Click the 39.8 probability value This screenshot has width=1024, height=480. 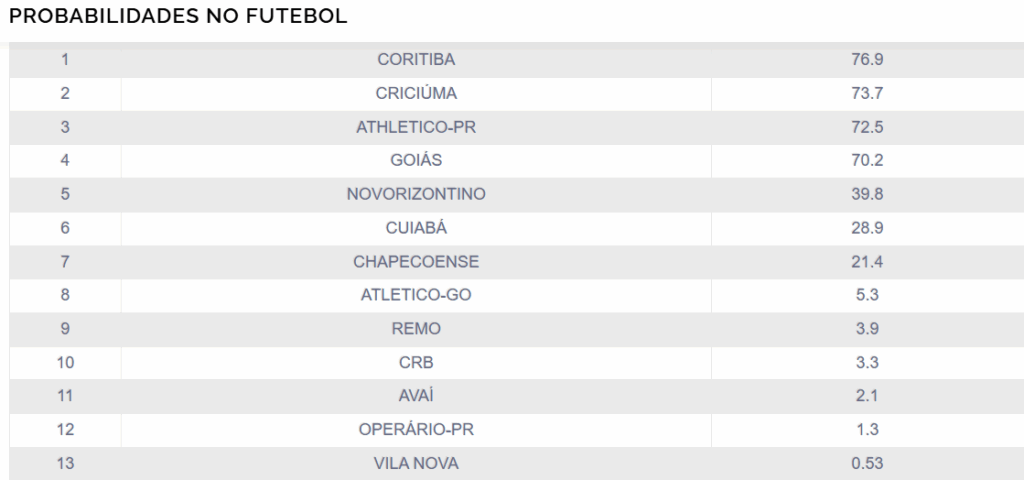(867, 194)
